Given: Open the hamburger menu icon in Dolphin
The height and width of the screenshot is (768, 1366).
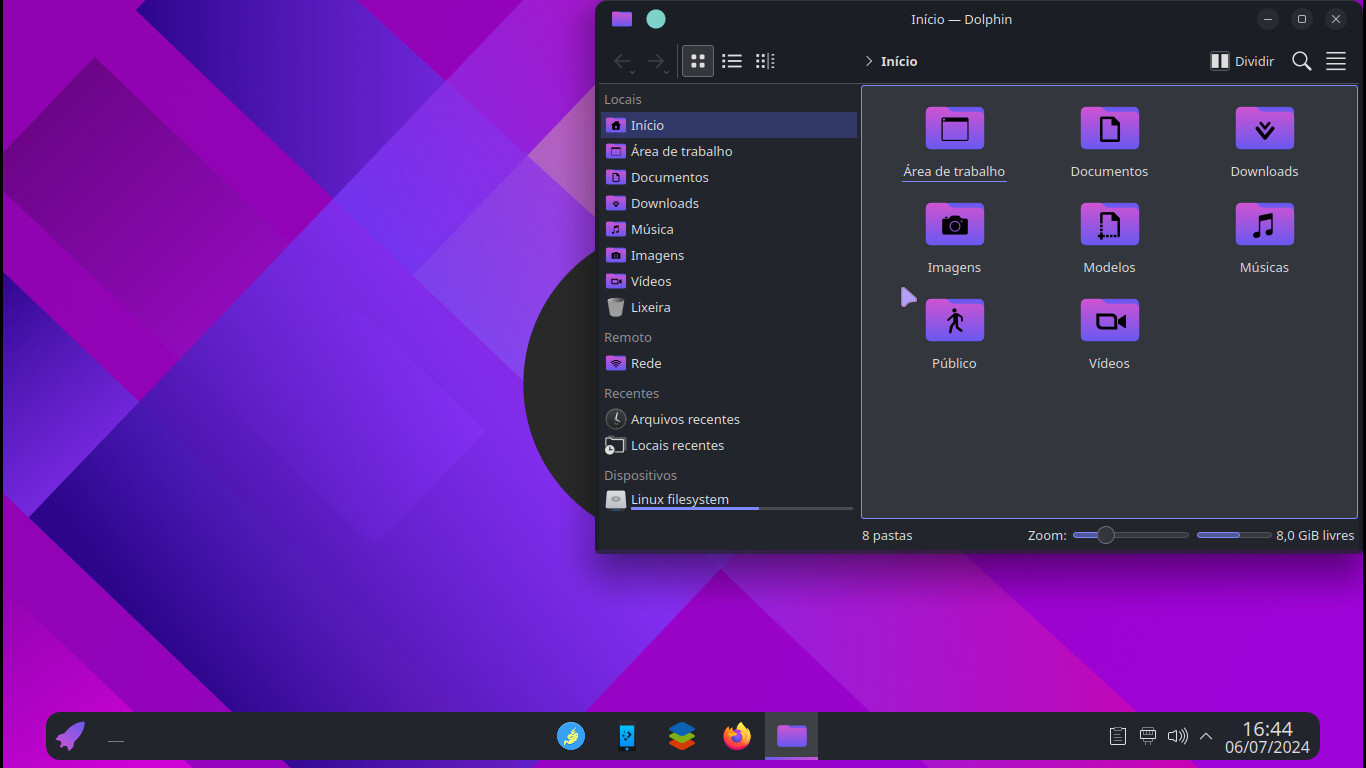Looking at the screenshot, I should pos(1335,61).
